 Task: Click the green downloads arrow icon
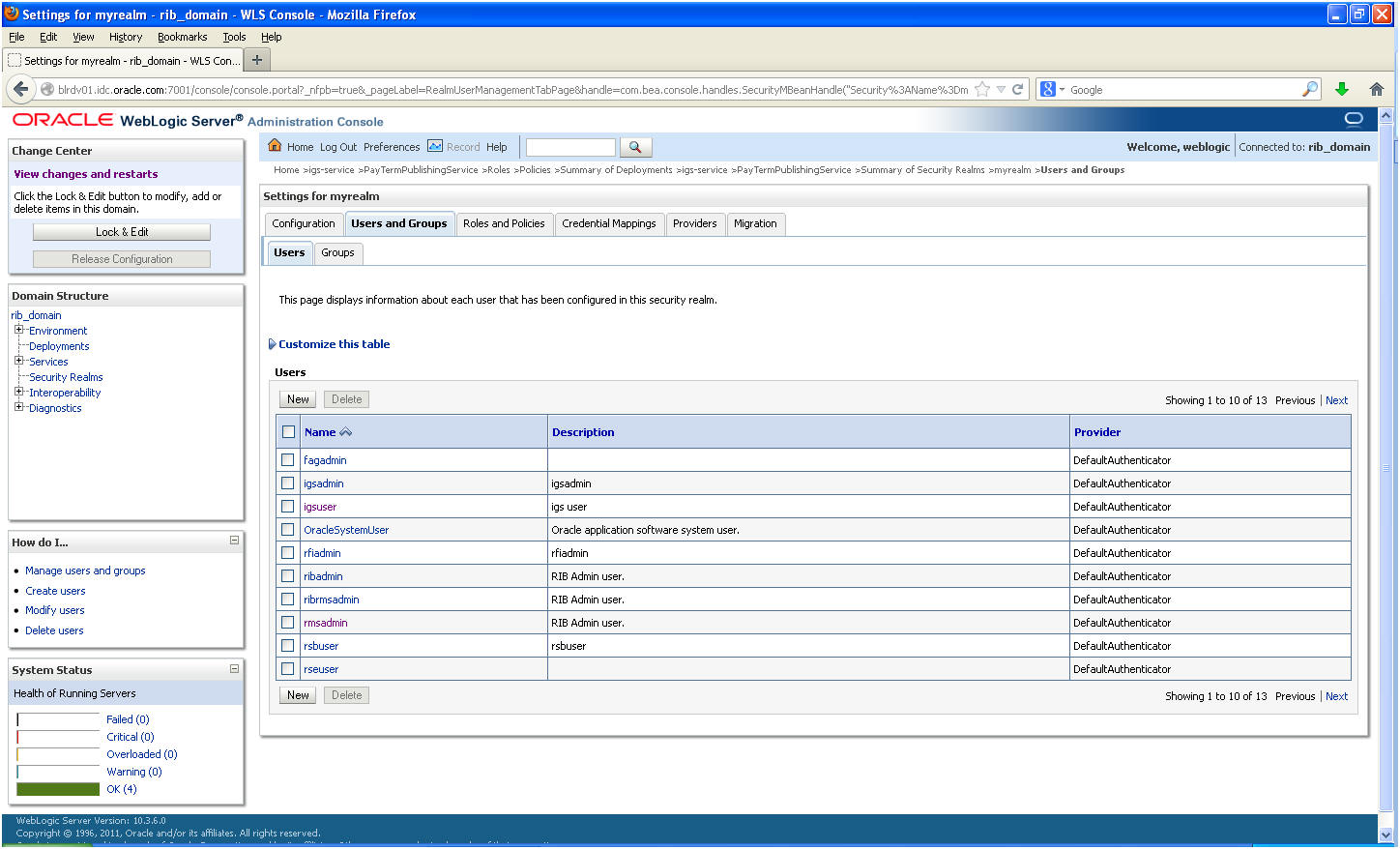(1341, 89)
